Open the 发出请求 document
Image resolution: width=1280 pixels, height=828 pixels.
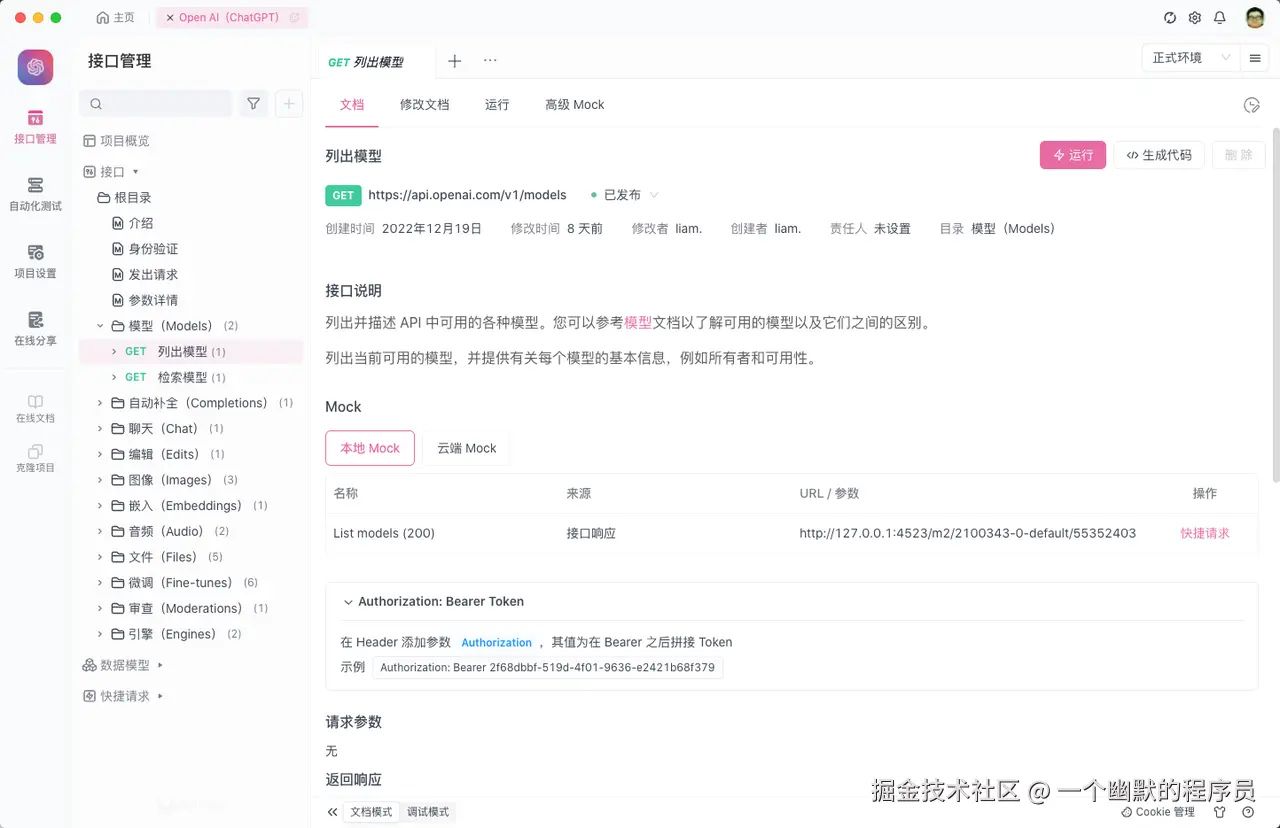(153, 275)
